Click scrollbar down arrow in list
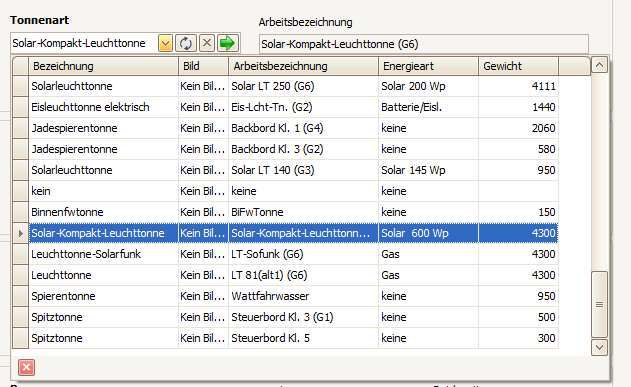The height and width of the screenshot is (387, 631). 599,348
